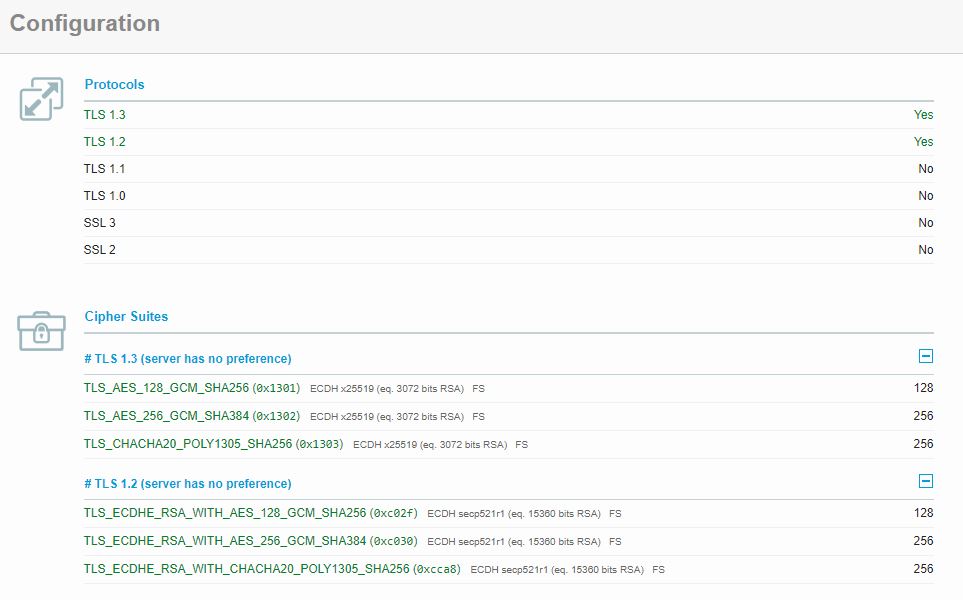Select the Cipher Suites section heading

[x=126, y=316]
